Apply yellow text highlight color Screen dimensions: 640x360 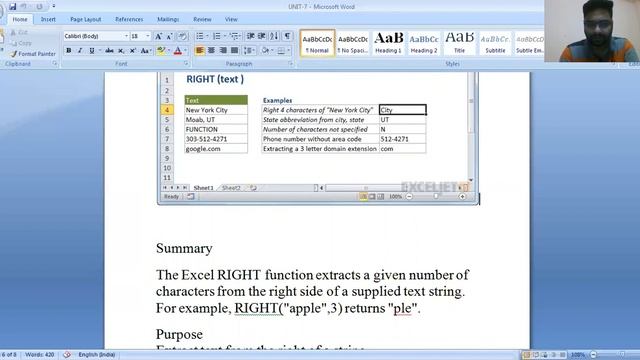pyautogui.click(x=160, y=51)
